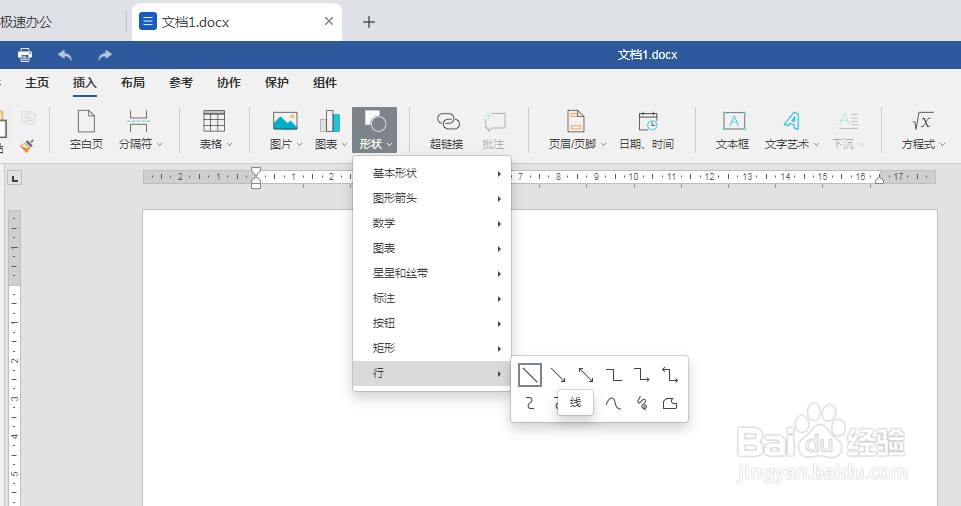Switch to the 主页 ribbon tab
The image size is (961, 506).
(37, 83)
